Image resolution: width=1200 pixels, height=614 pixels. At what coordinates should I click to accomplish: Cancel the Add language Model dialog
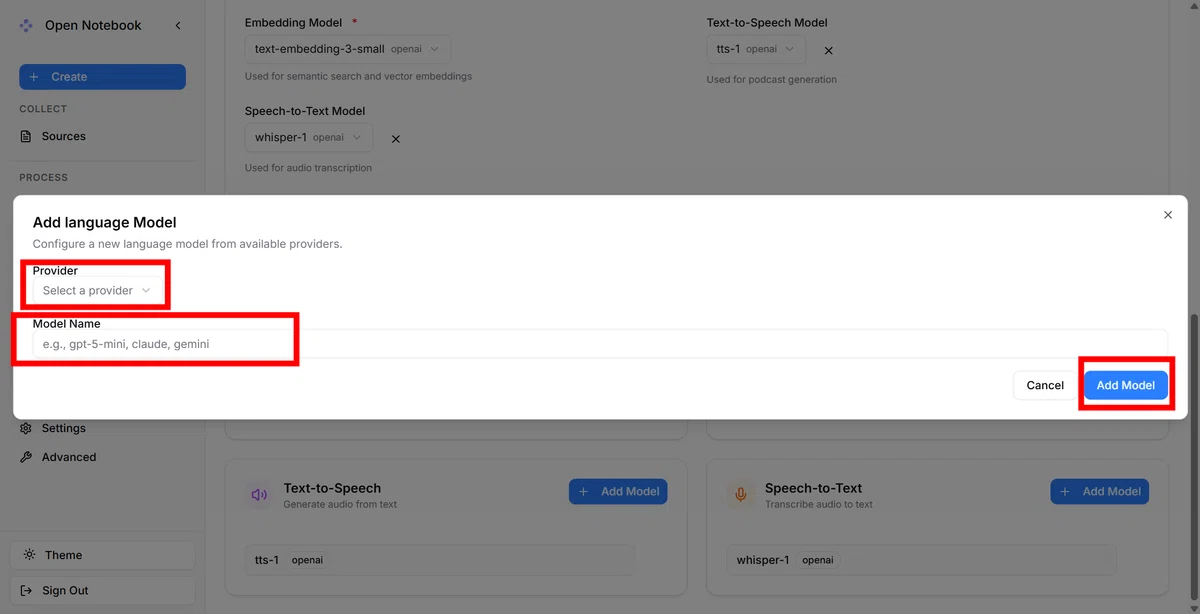tap(1045, 385)
